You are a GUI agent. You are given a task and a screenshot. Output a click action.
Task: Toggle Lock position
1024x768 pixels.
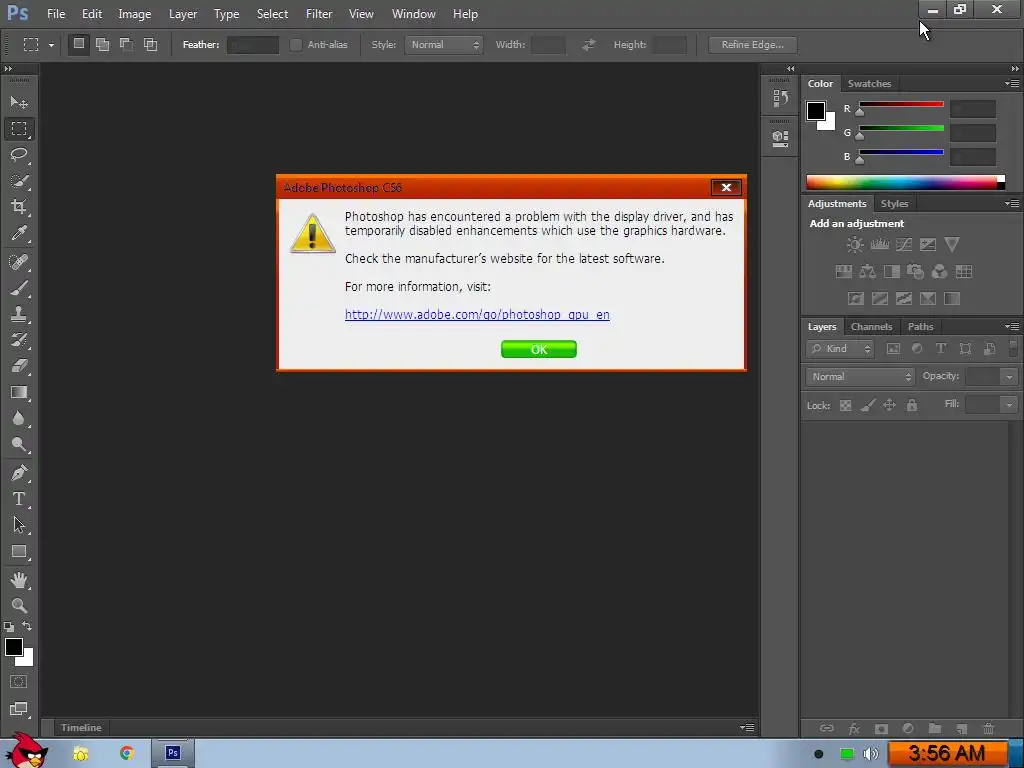[889, 406]
